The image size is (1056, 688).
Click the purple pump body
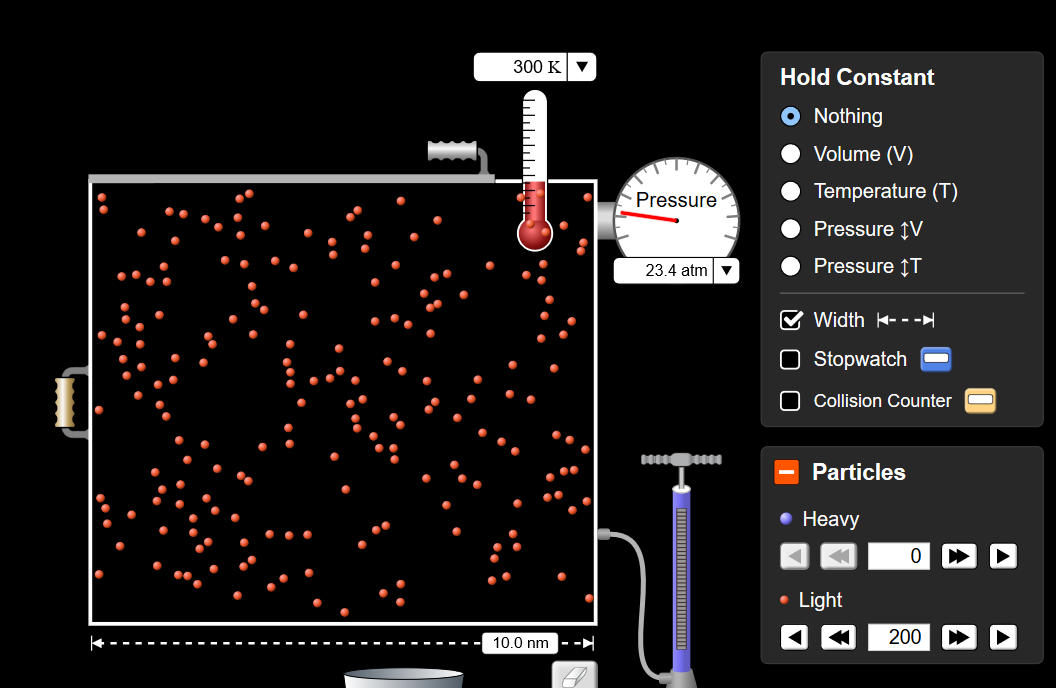point(682,580)
